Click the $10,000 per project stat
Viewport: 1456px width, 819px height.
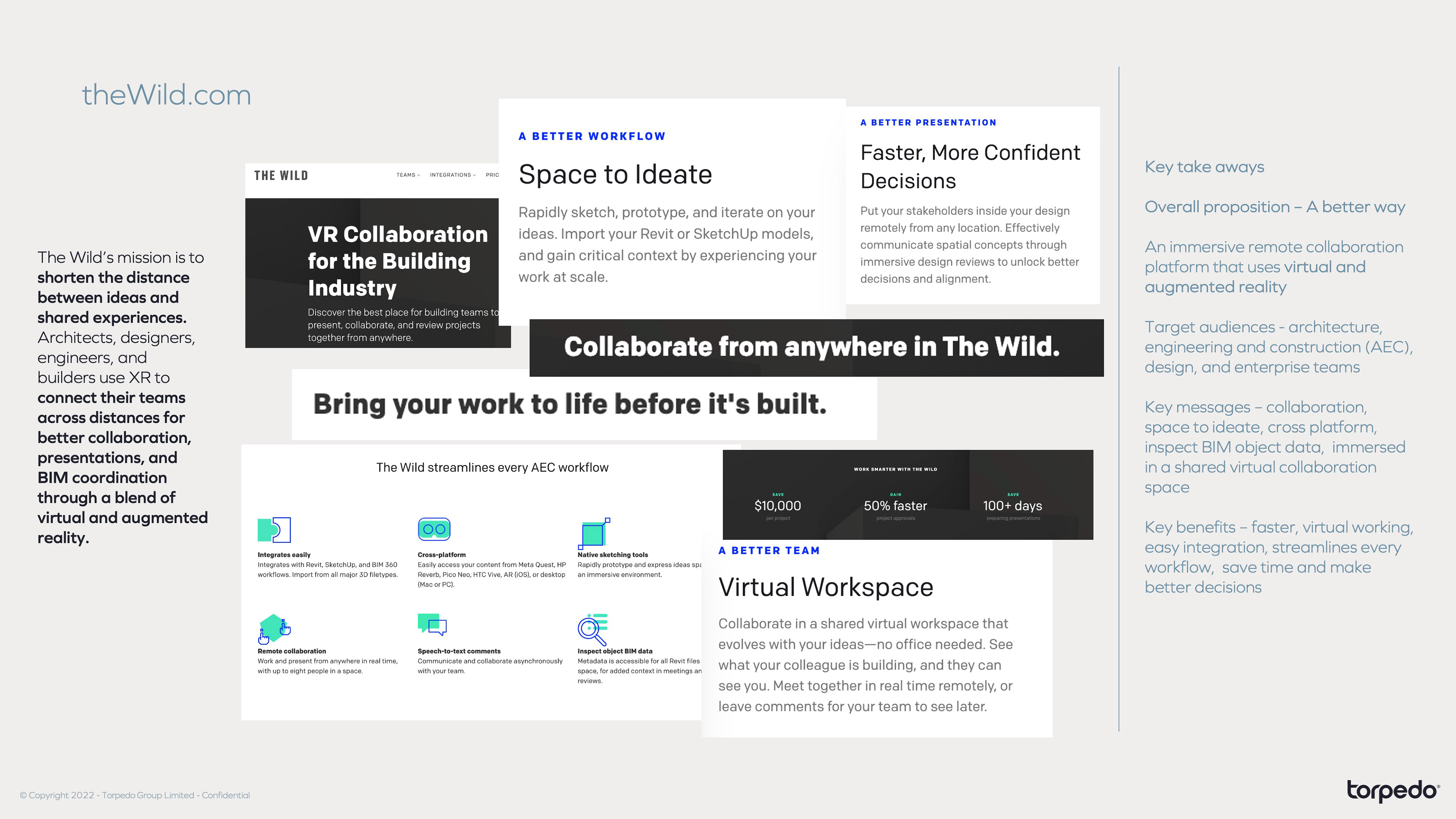pos(777,506)
